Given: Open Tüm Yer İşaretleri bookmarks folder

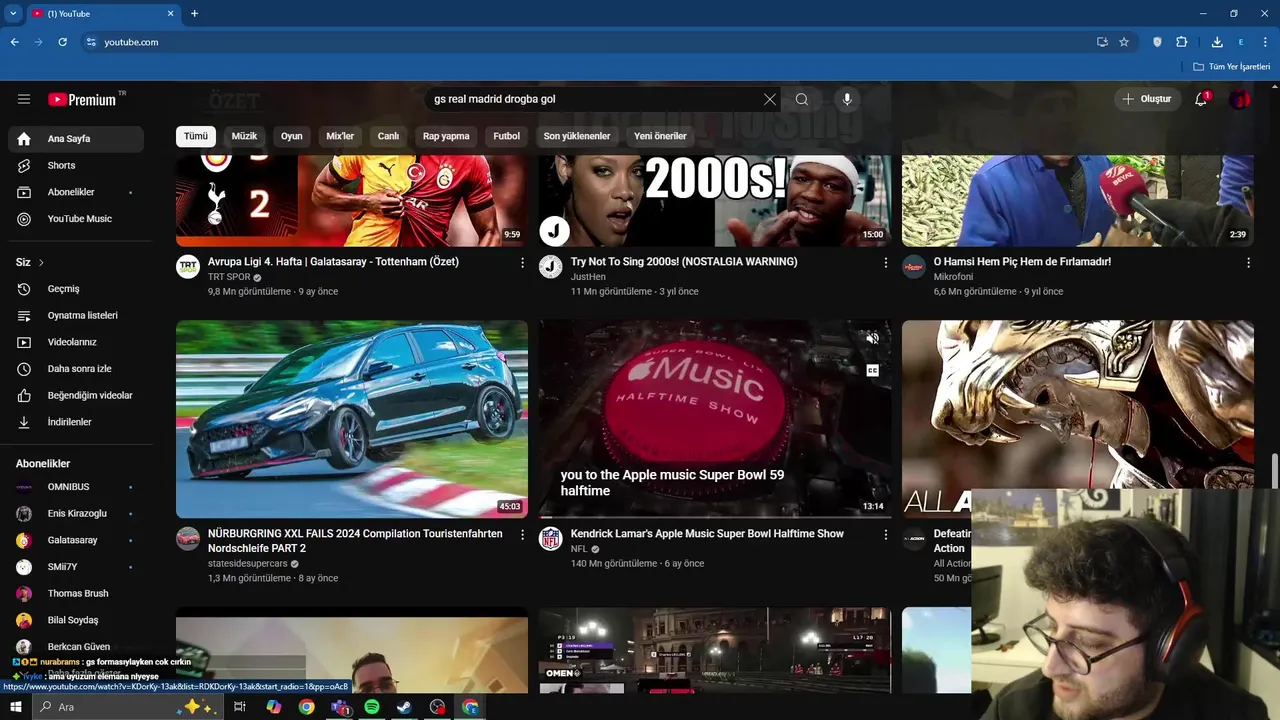Looking at the screenshot, I should 1232,67.
